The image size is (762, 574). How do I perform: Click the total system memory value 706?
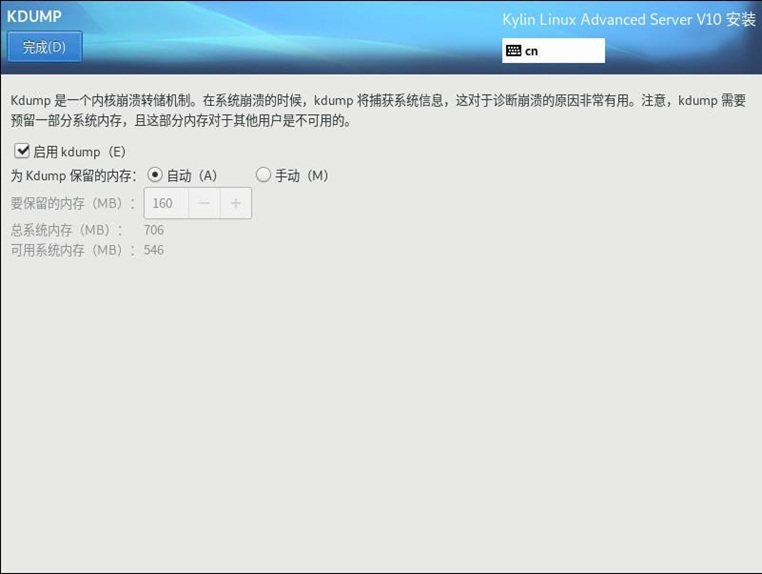click(x=154, y=230)
